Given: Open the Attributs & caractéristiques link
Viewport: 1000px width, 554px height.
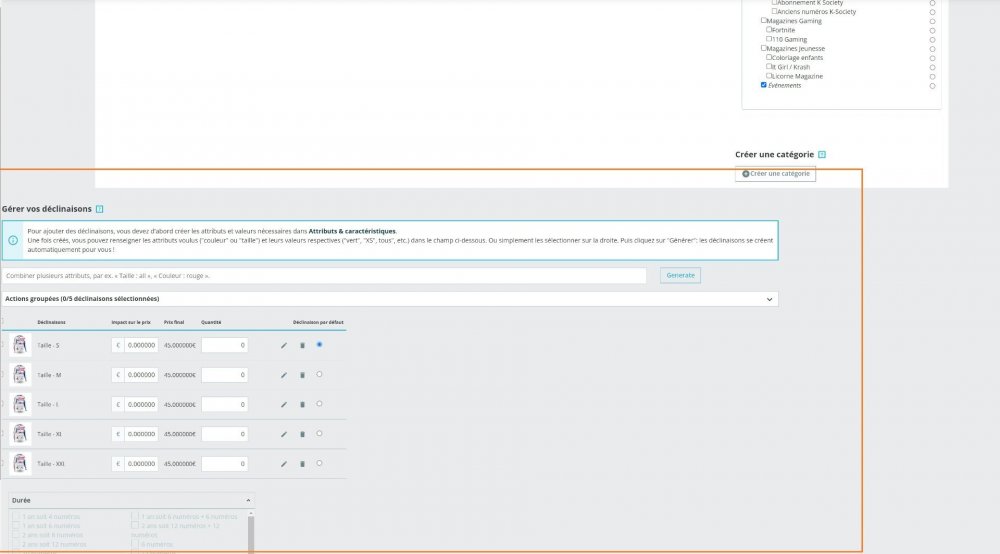Looking at the screenshot, I should click(352, 231).
